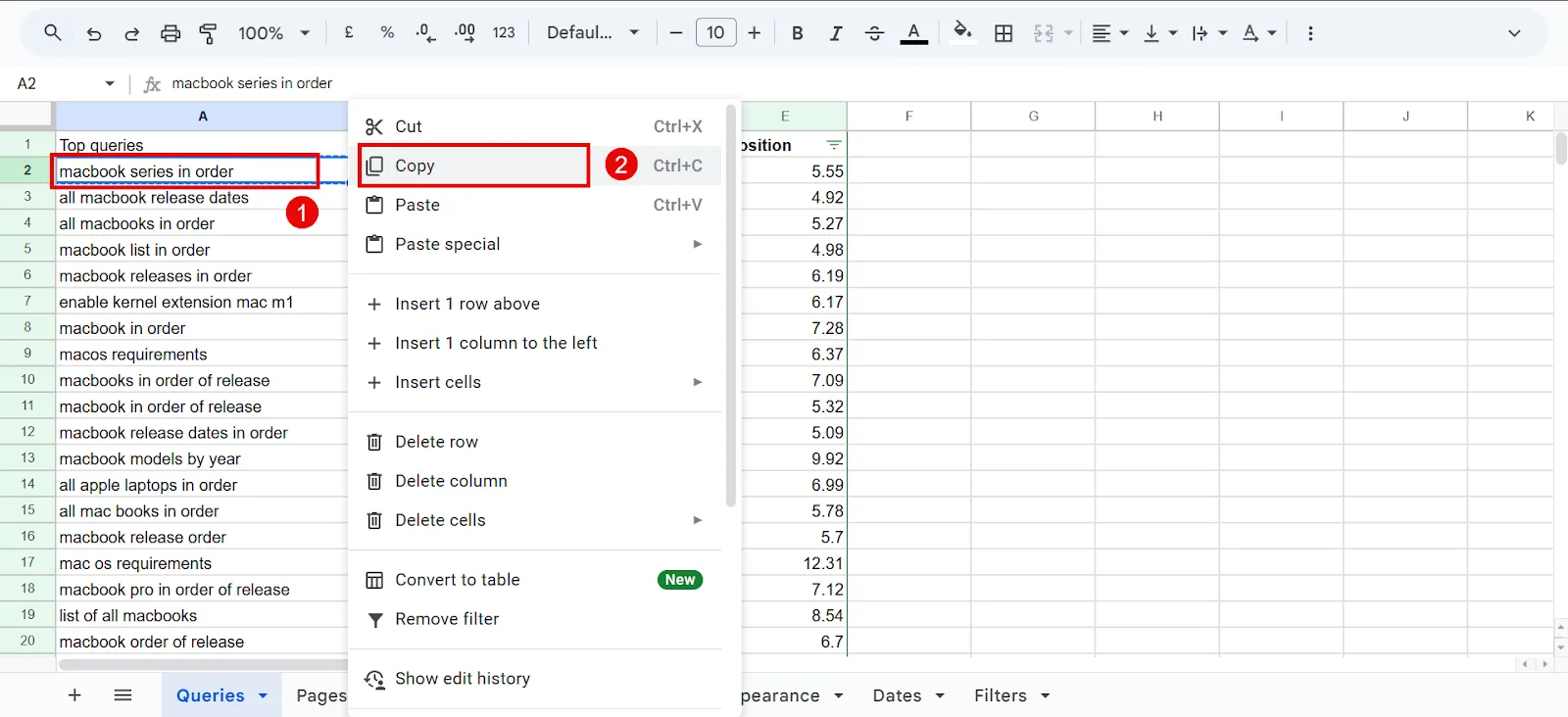Choose Paste from context menu
The width and height of the screenshot is (1568, 717).
point(534,205)
